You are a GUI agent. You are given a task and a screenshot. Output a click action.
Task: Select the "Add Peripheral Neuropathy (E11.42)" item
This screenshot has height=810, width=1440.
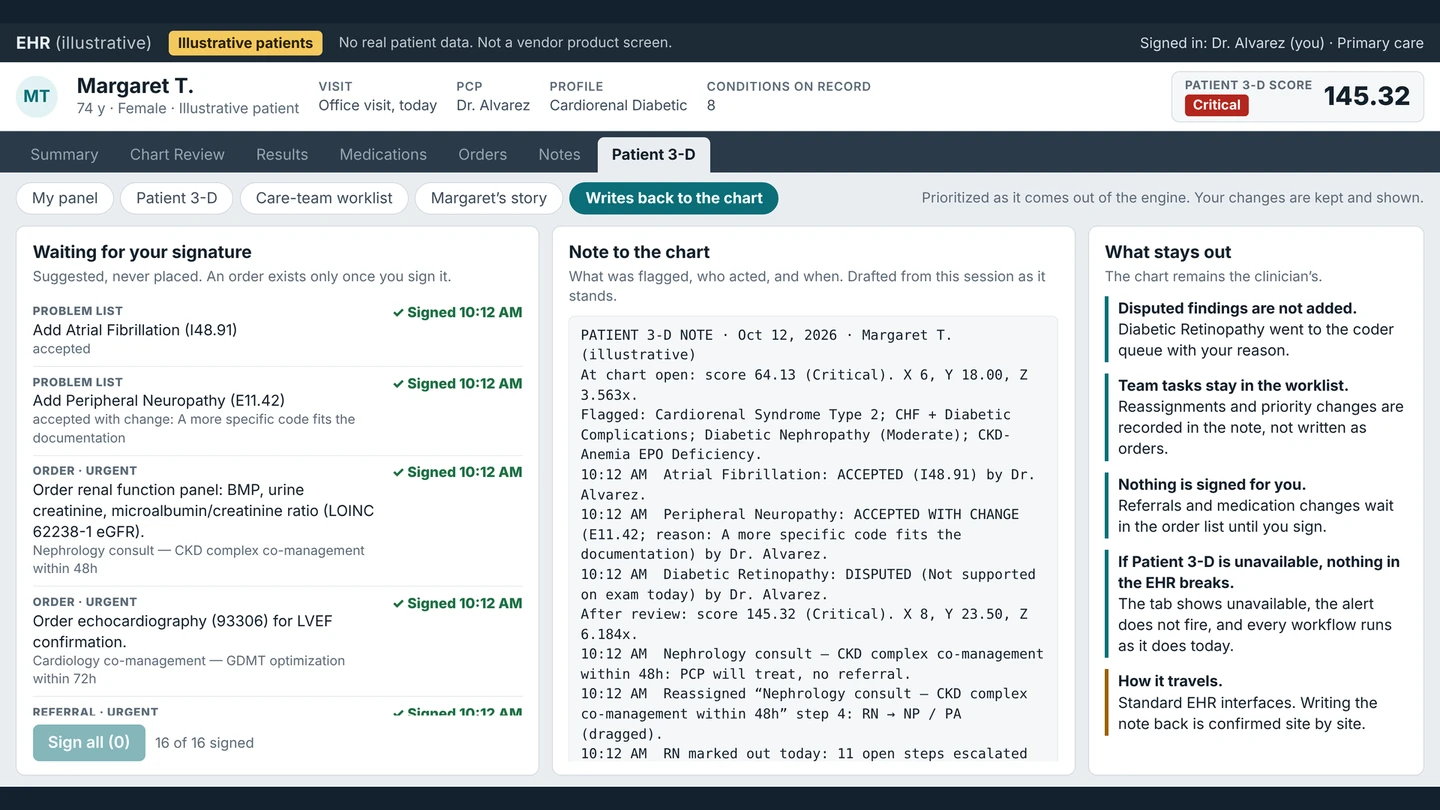click(x=278, y=410)
